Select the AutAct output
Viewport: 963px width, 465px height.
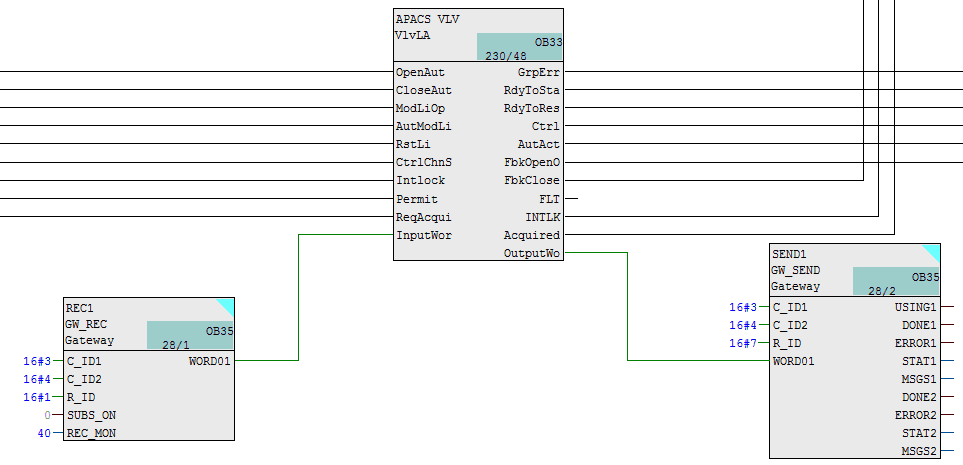click(x=539, y=144)
